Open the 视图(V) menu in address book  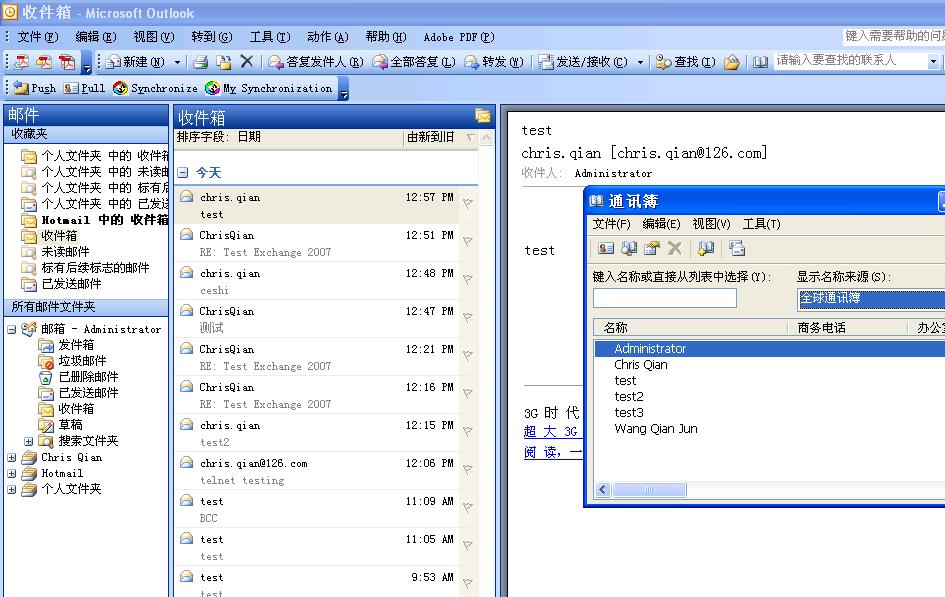click(x=711, y=224)
